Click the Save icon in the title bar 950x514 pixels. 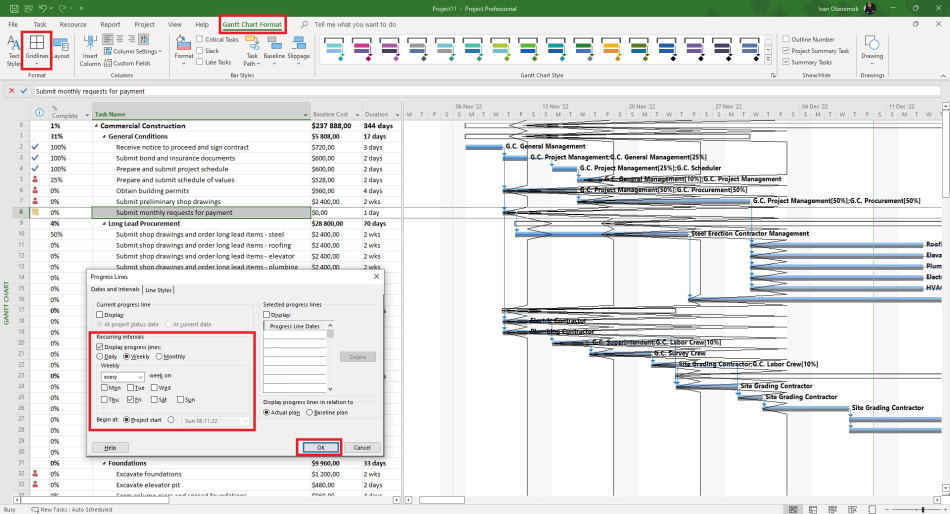15,8
